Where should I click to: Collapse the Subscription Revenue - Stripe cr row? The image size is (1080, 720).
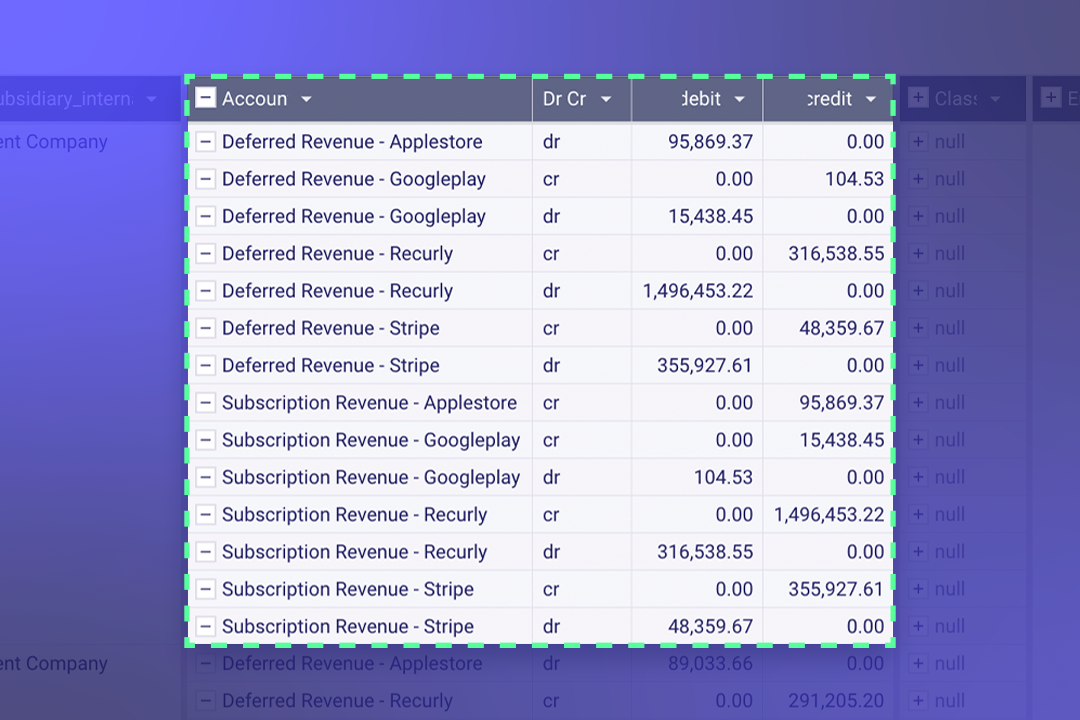tap(205, 588)
